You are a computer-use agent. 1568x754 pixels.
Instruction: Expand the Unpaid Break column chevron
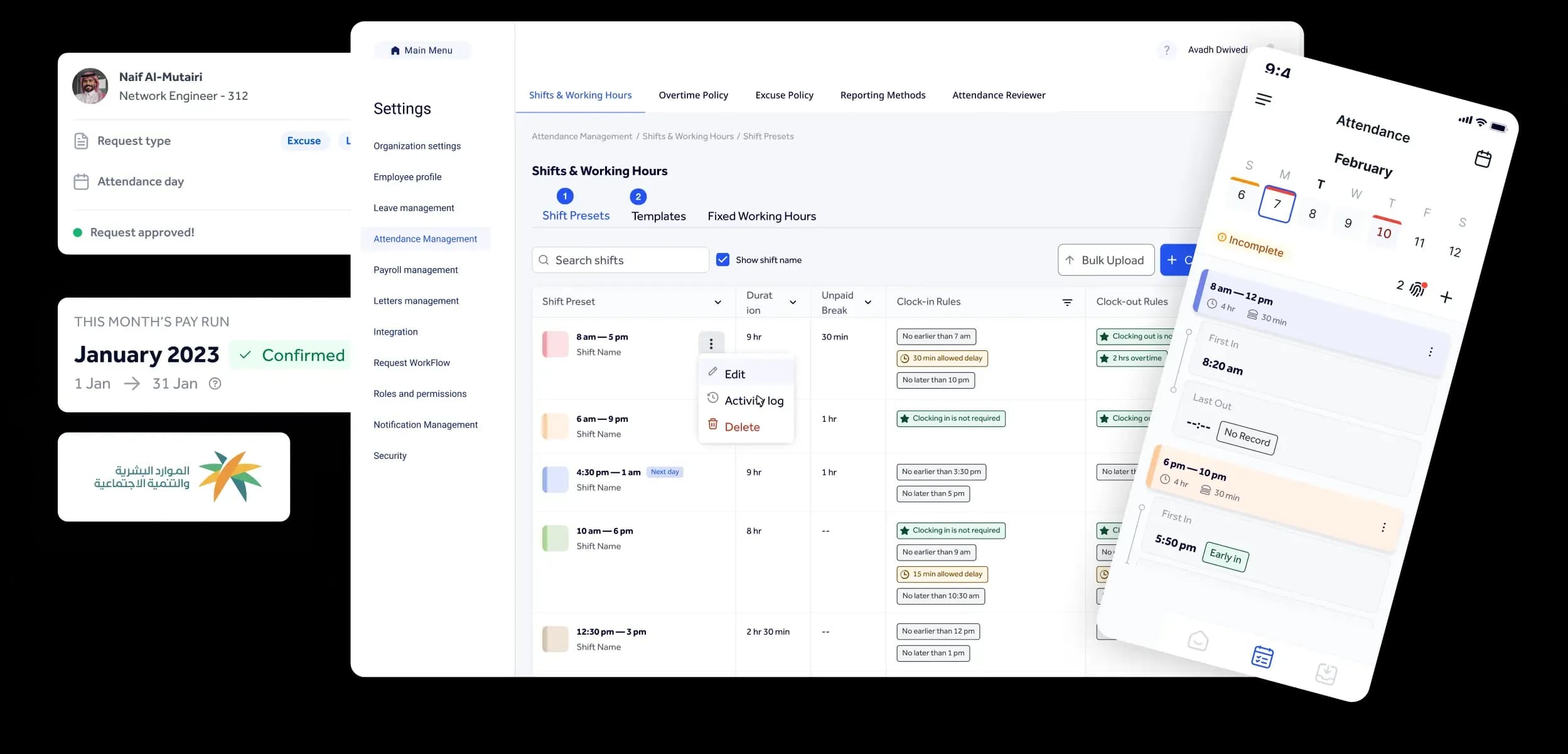[868, 302]
